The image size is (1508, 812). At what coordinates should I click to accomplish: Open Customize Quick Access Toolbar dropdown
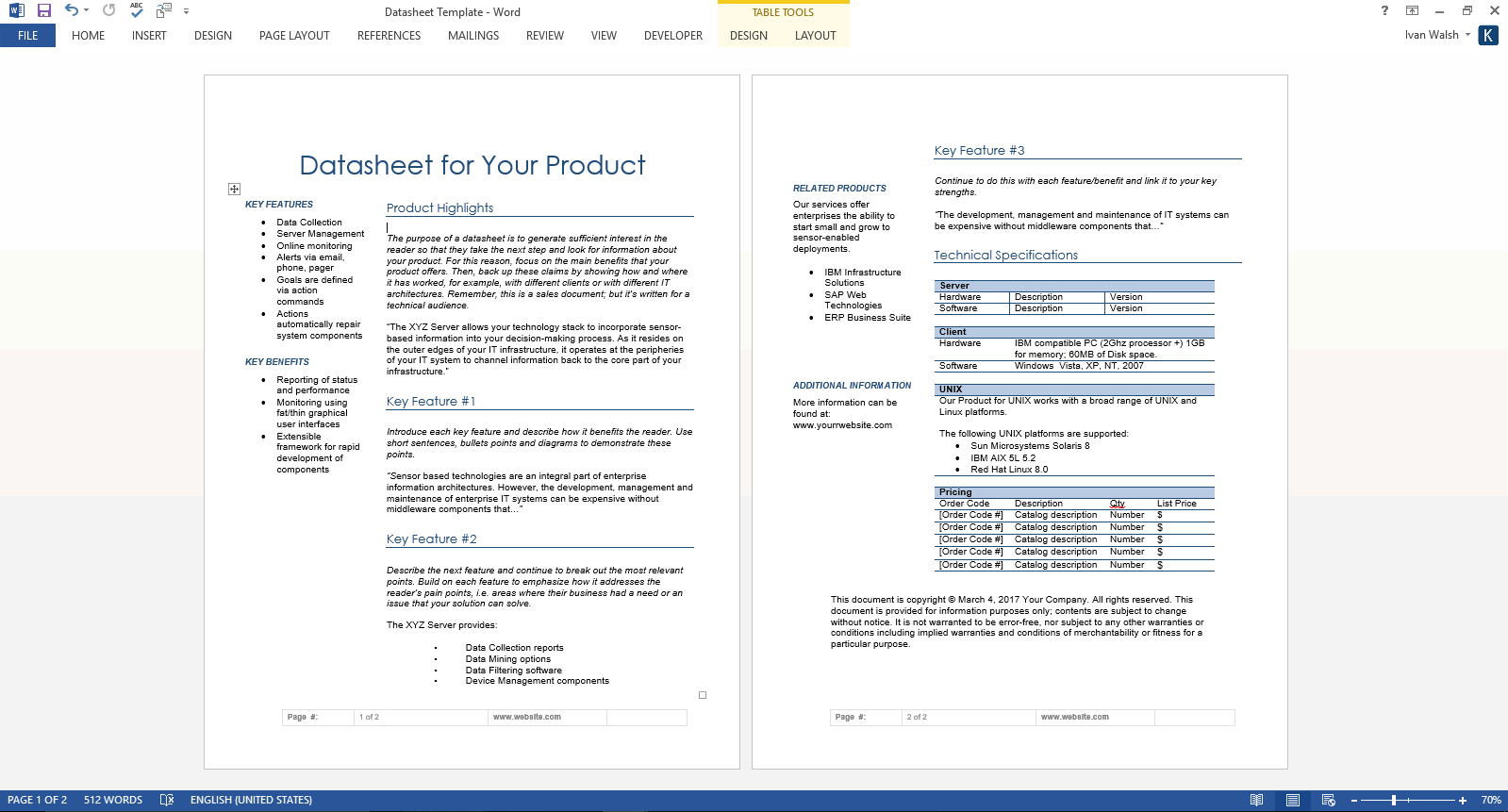click(x=186, y=11)
